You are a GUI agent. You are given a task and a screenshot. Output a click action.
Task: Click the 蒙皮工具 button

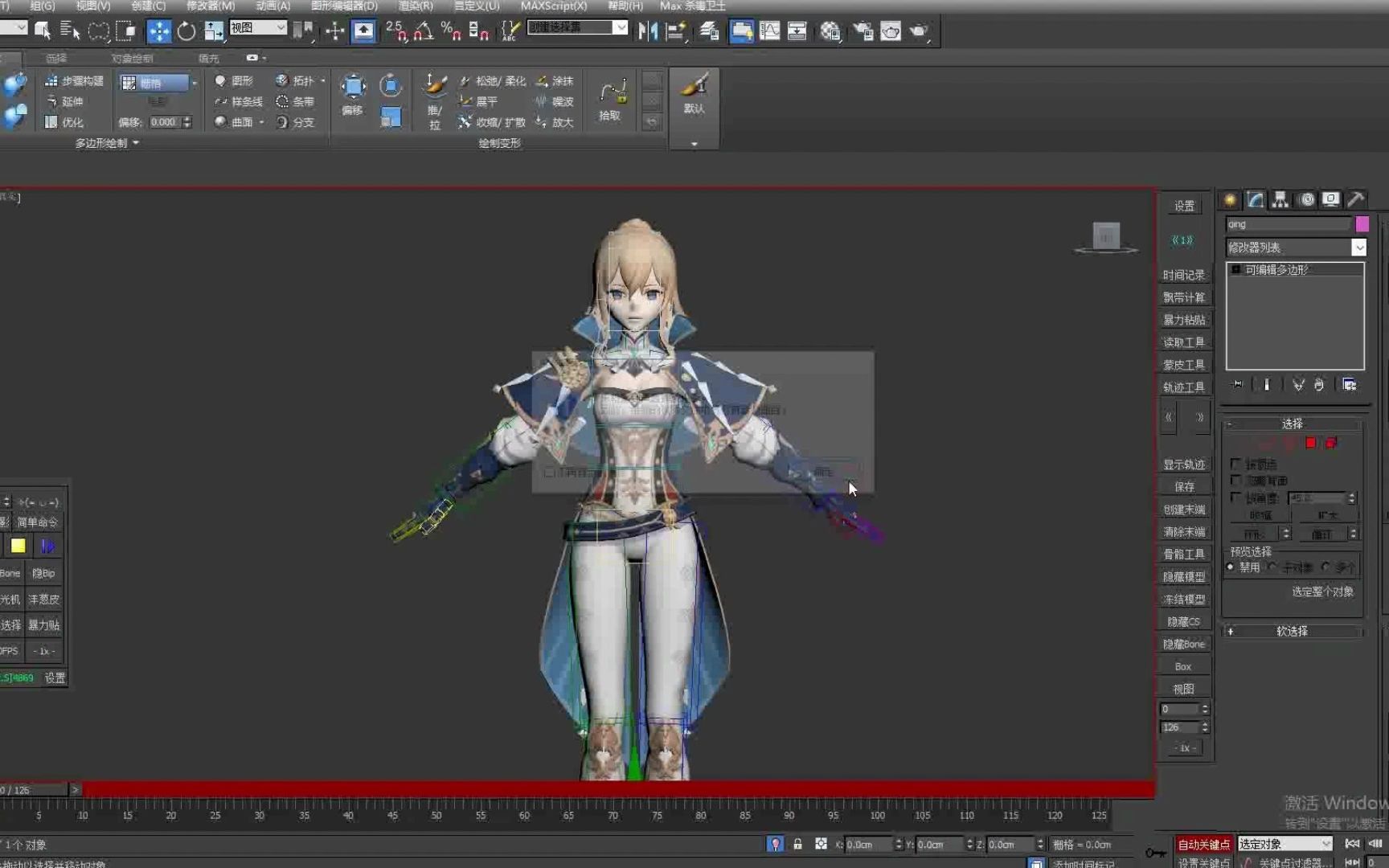pyautogui.click(x=1183, y=365)
